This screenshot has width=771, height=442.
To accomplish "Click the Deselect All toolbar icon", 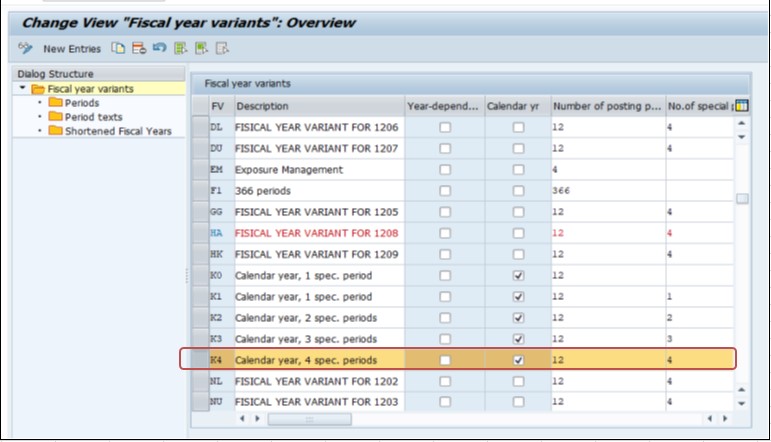I will tap(222, 48).
